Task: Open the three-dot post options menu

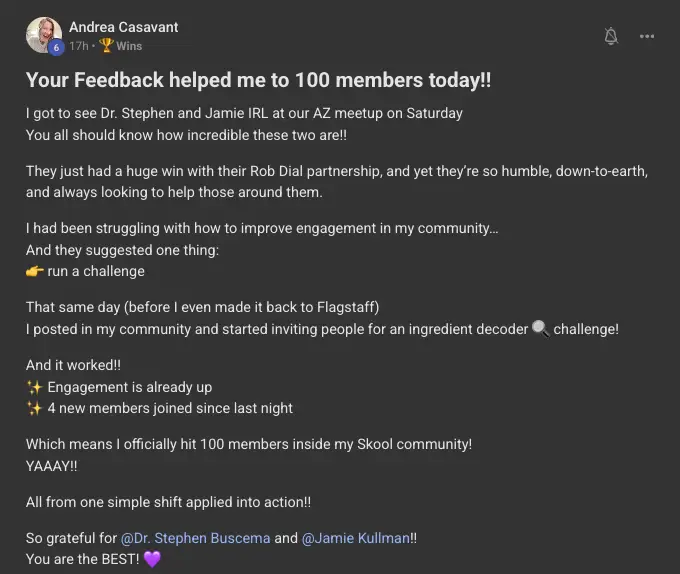Action: coord(647,36)
